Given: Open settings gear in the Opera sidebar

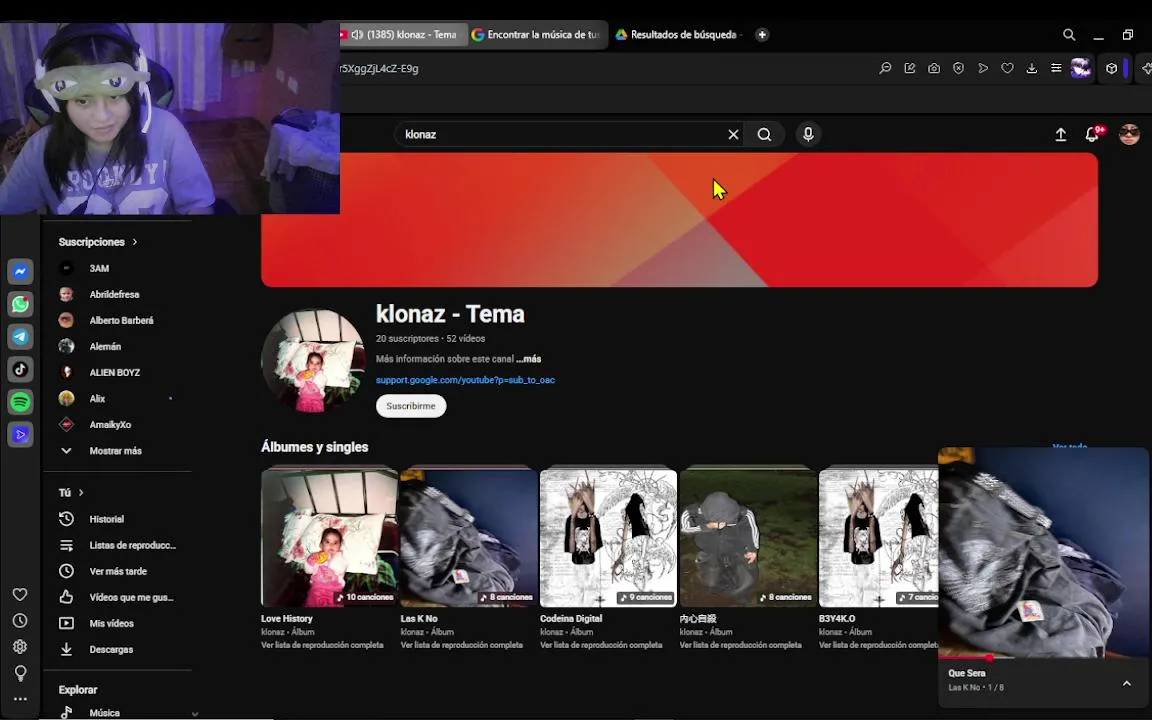Looking at the screenshot, I should (x=20, y=647).
